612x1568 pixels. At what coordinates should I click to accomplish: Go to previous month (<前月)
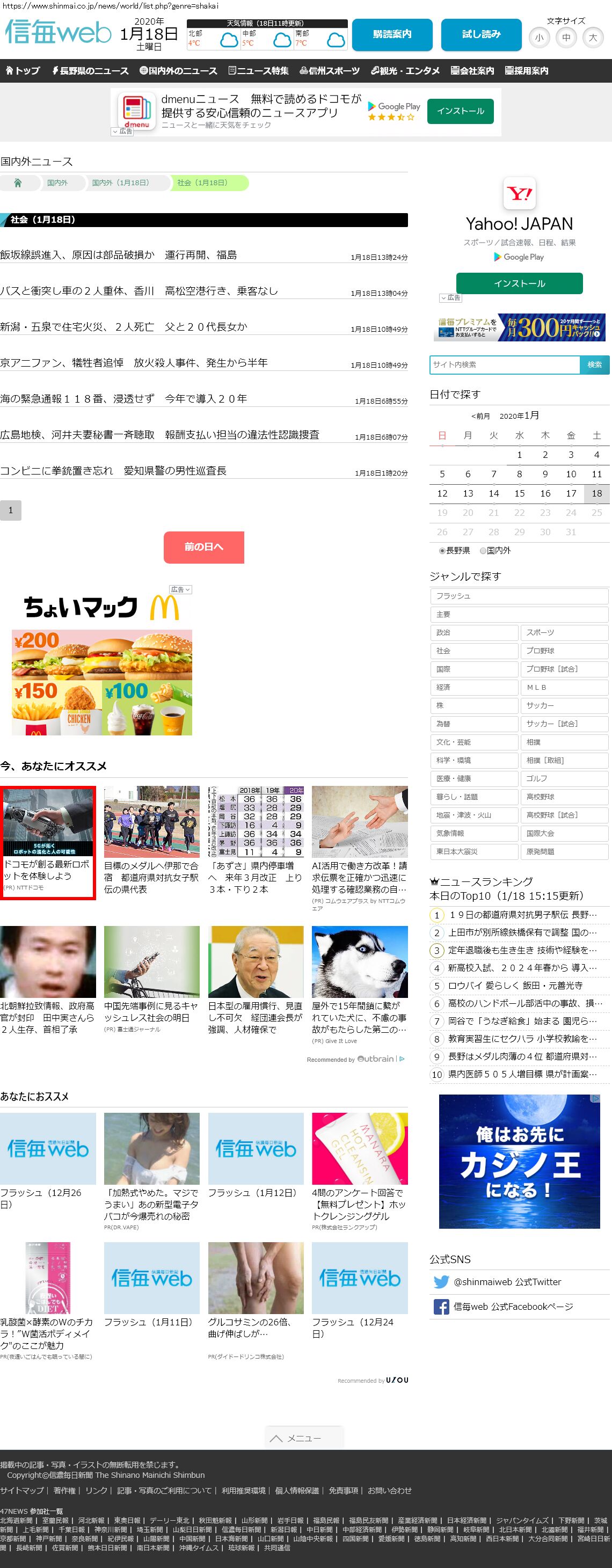pyautogui.click(x=480, y=417)
